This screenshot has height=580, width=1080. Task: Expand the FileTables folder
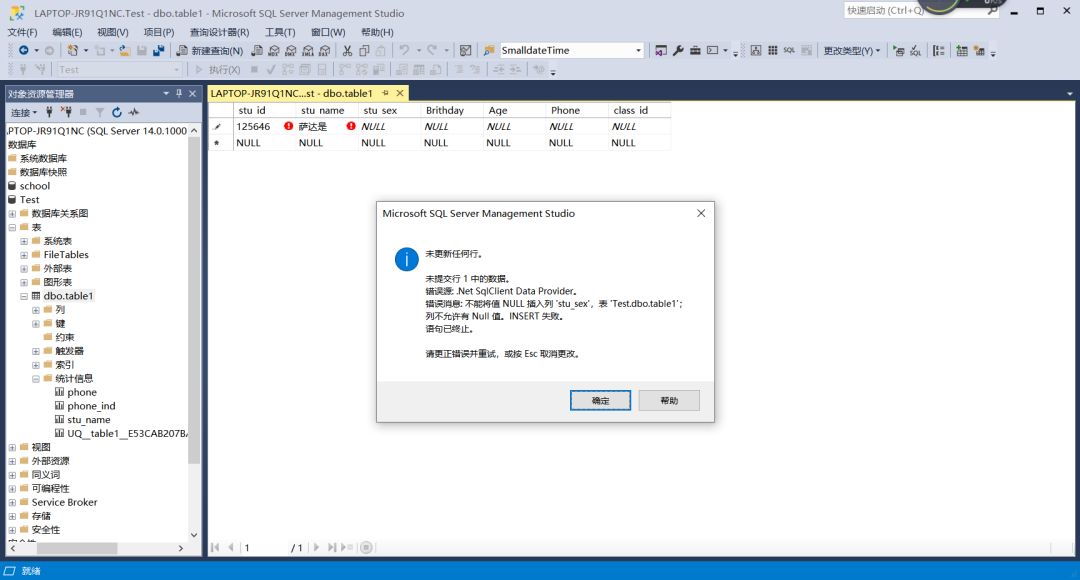coord(24,255)
